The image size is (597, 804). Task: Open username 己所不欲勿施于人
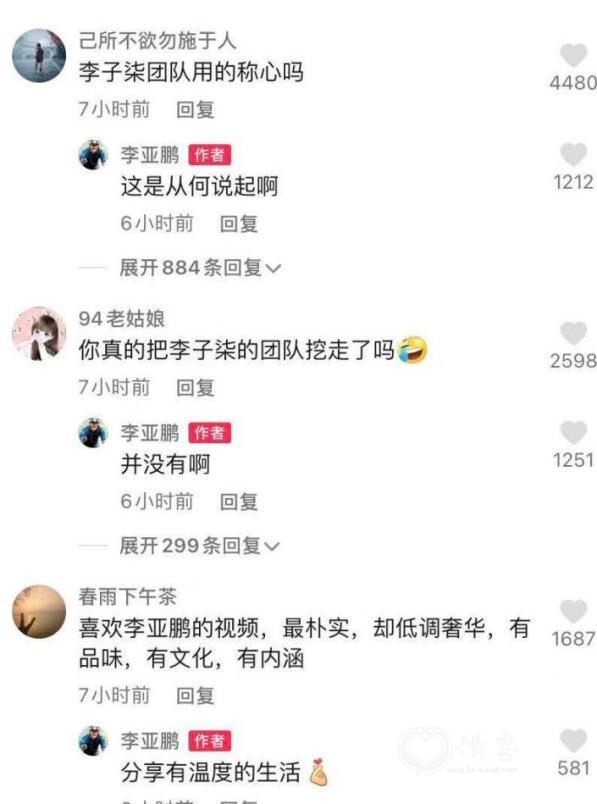[157, 41]
